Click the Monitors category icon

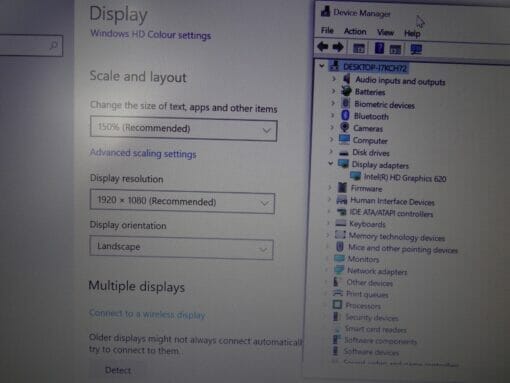339,258
